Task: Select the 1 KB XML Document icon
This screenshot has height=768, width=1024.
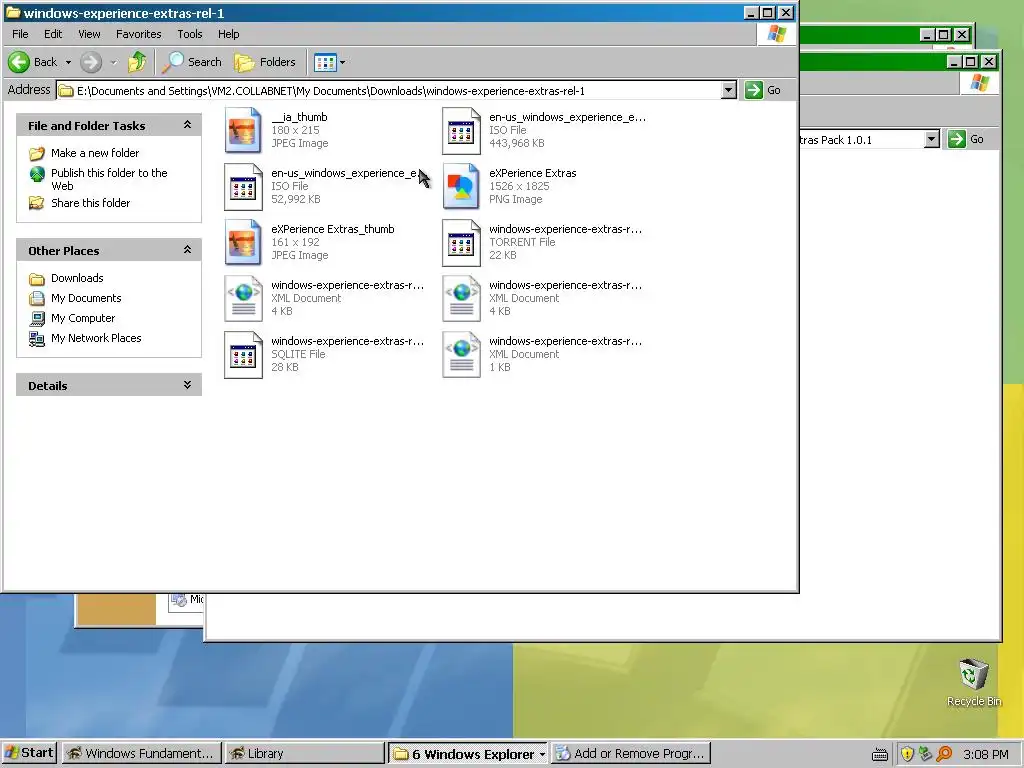Action: (461, 355)
